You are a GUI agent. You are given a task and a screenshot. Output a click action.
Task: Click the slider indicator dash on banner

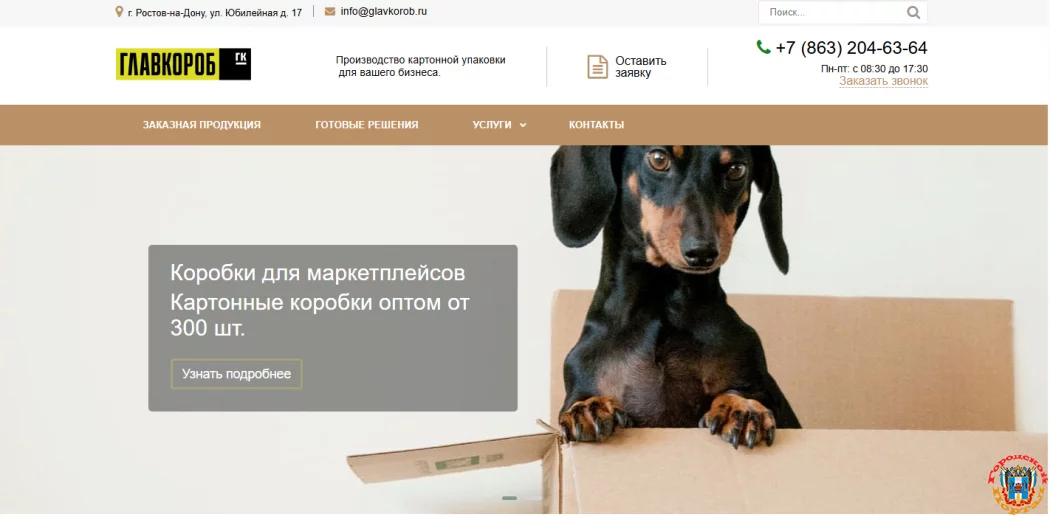[x=509, y=498]
